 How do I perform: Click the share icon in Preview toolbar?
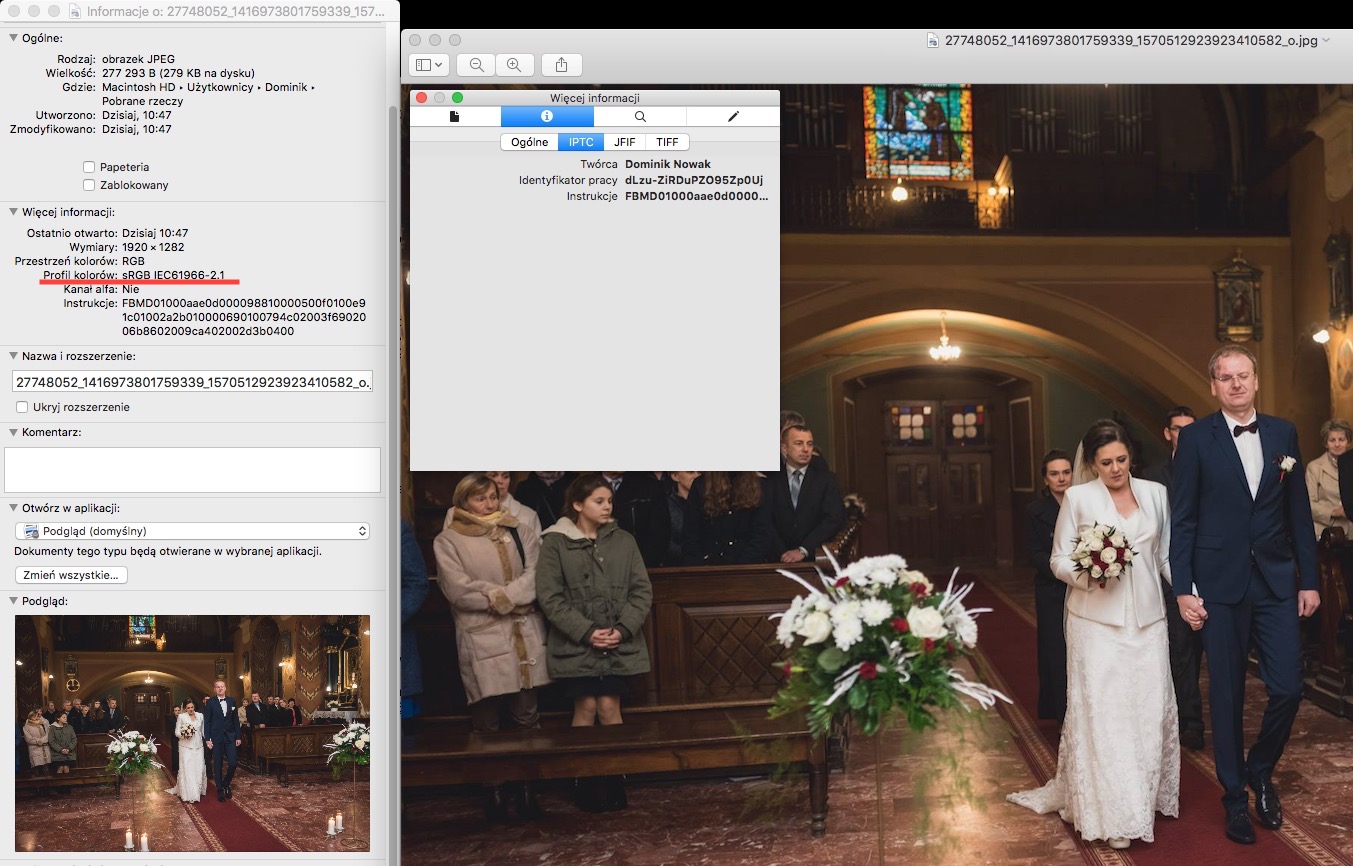click(x=561, y=65)
